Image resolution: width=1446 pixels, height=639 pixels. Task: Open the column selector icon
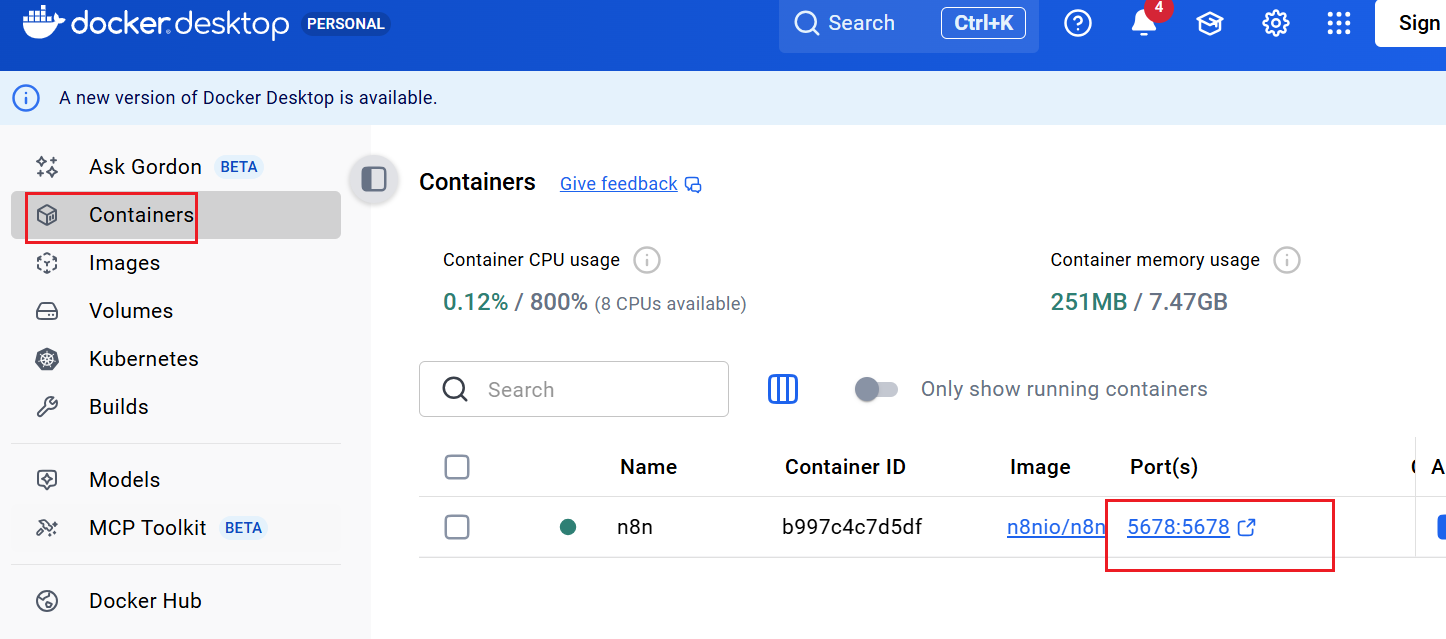(783, 389)
